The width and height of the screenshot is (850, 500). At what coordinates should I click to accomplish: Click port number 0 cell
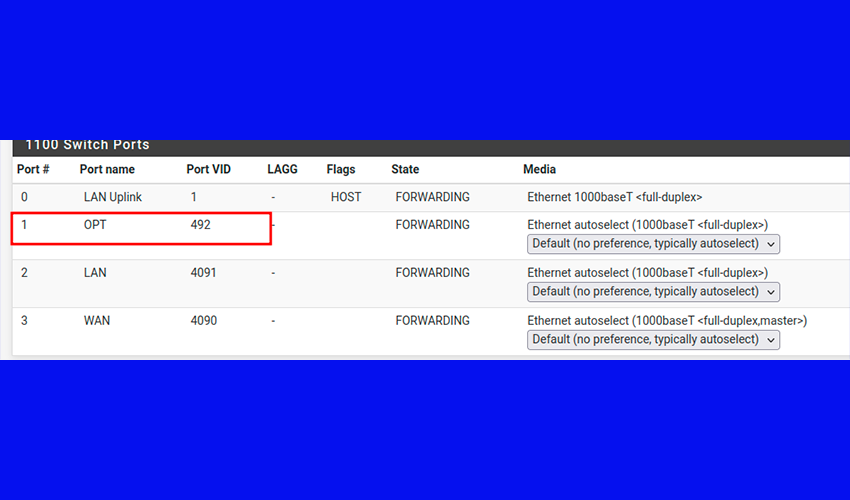click(24, 197)
